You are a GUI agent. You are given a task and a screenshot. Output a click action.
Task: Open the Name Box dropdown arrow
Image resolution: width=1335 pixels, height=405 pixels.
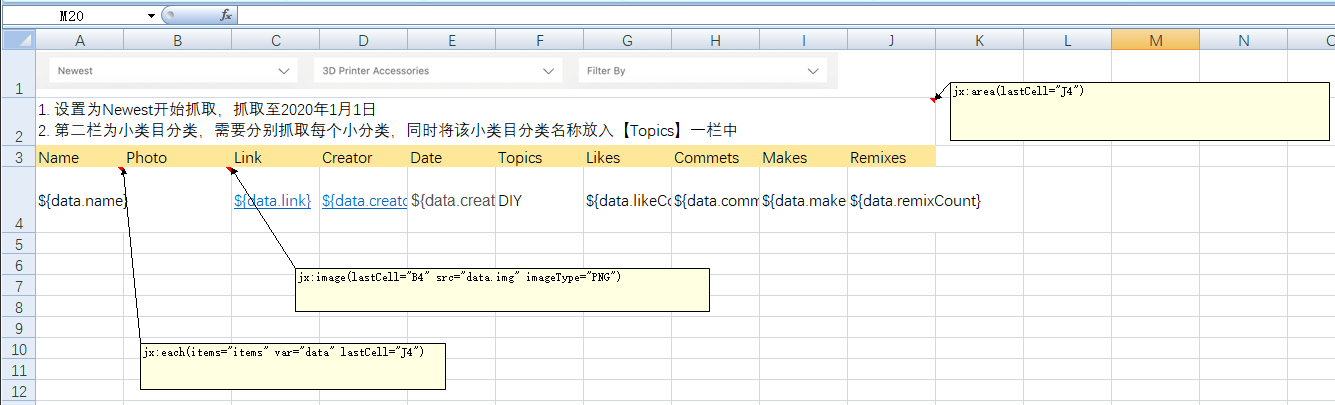click(x=151, y=16)
